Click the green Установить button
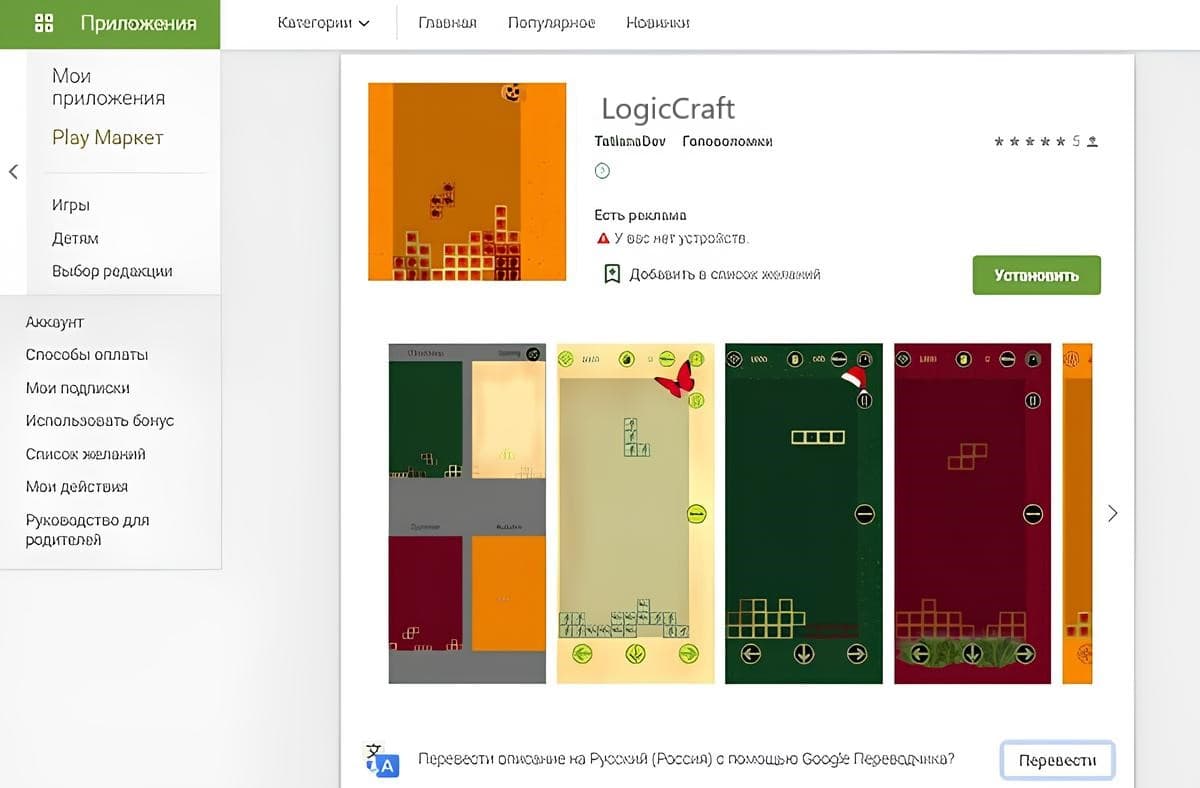 coord(1036,275)
